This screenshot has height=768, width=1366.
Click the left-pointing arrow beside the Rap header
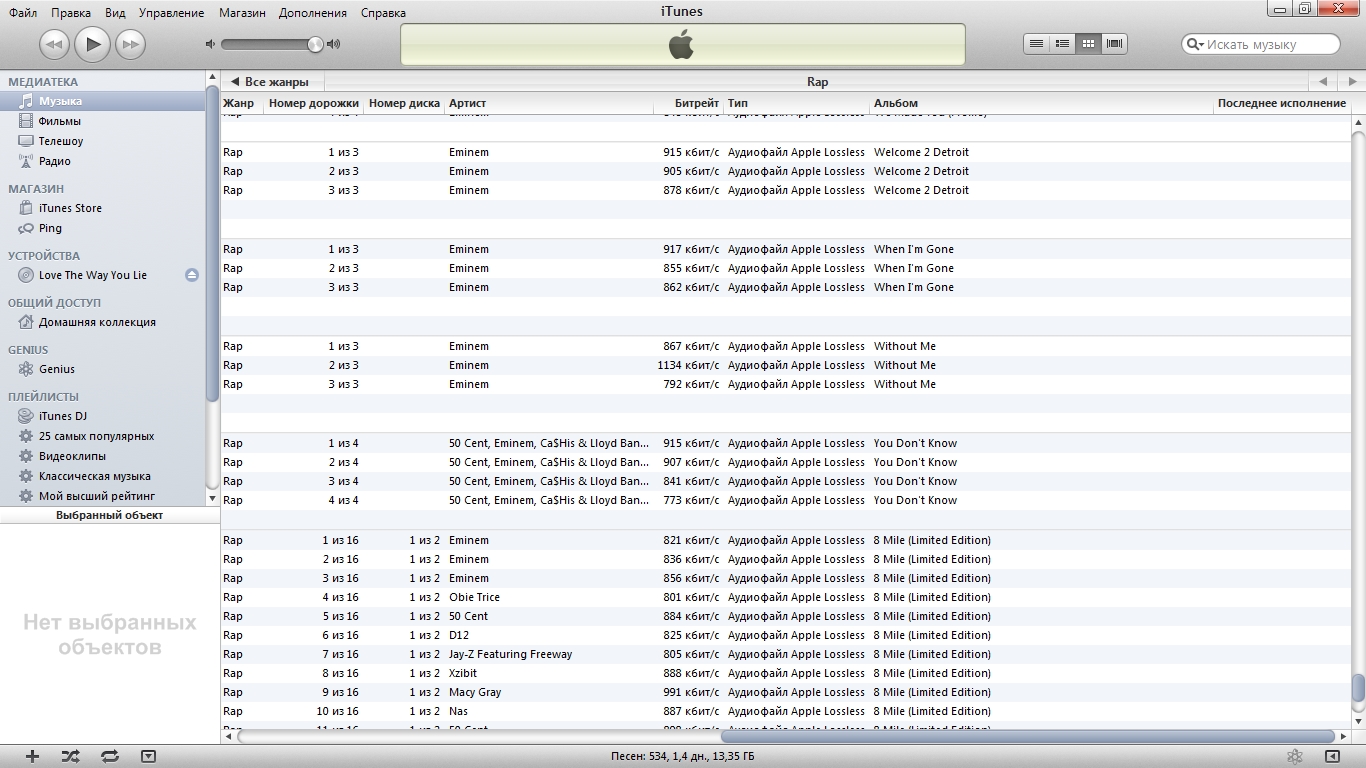[1323, 82]
